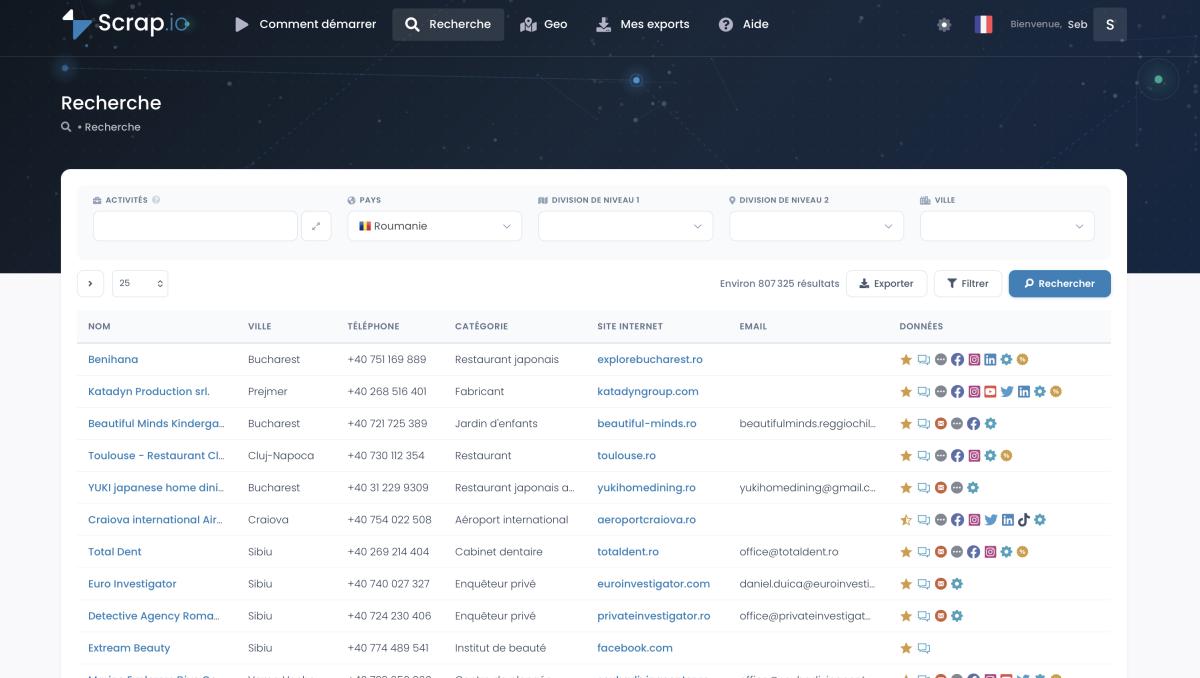
Task: Open the French flag language selector
Action: point(984,24)
